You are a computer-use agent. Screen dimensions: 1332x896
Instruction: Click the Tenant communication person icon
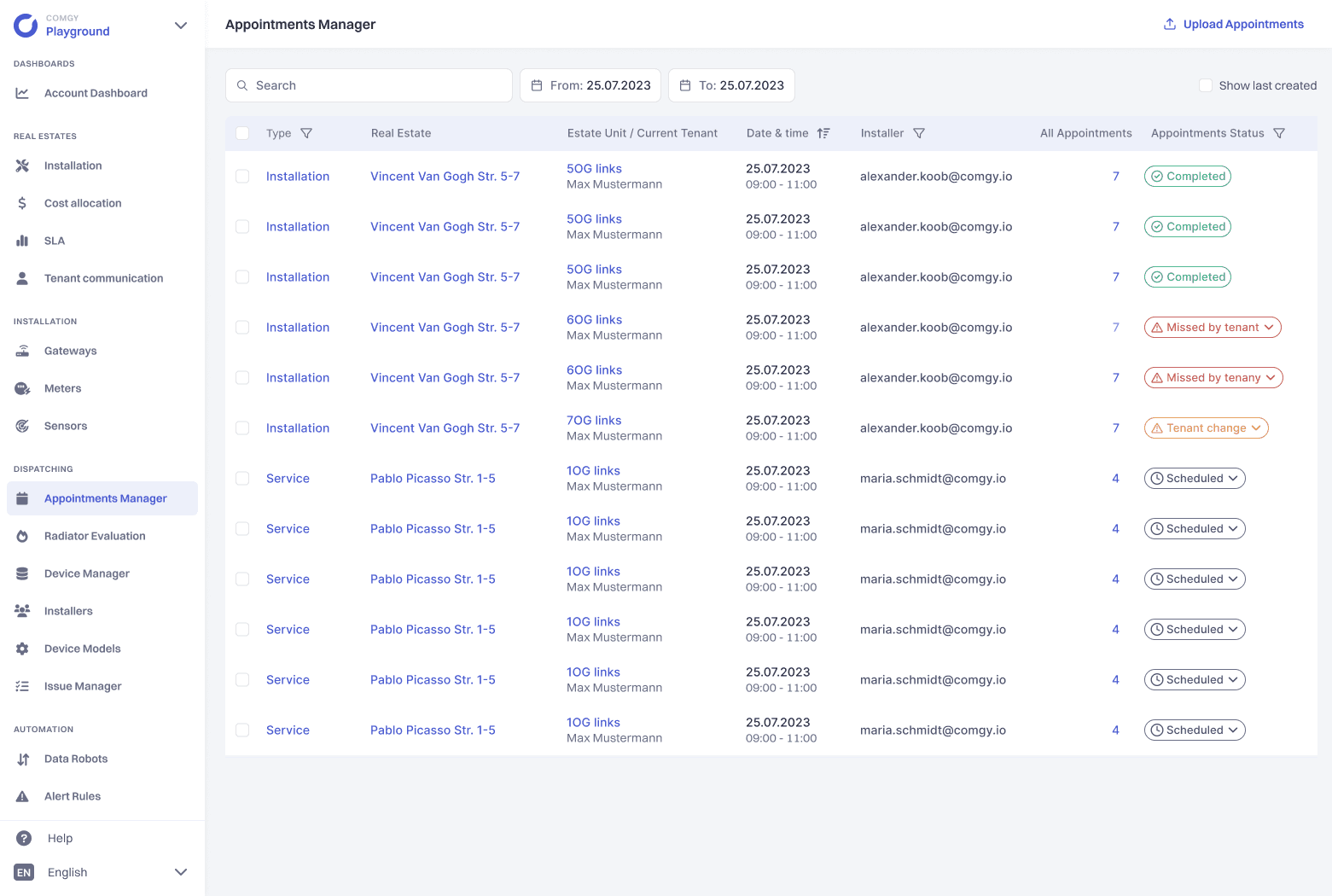(x=22, y=278)
